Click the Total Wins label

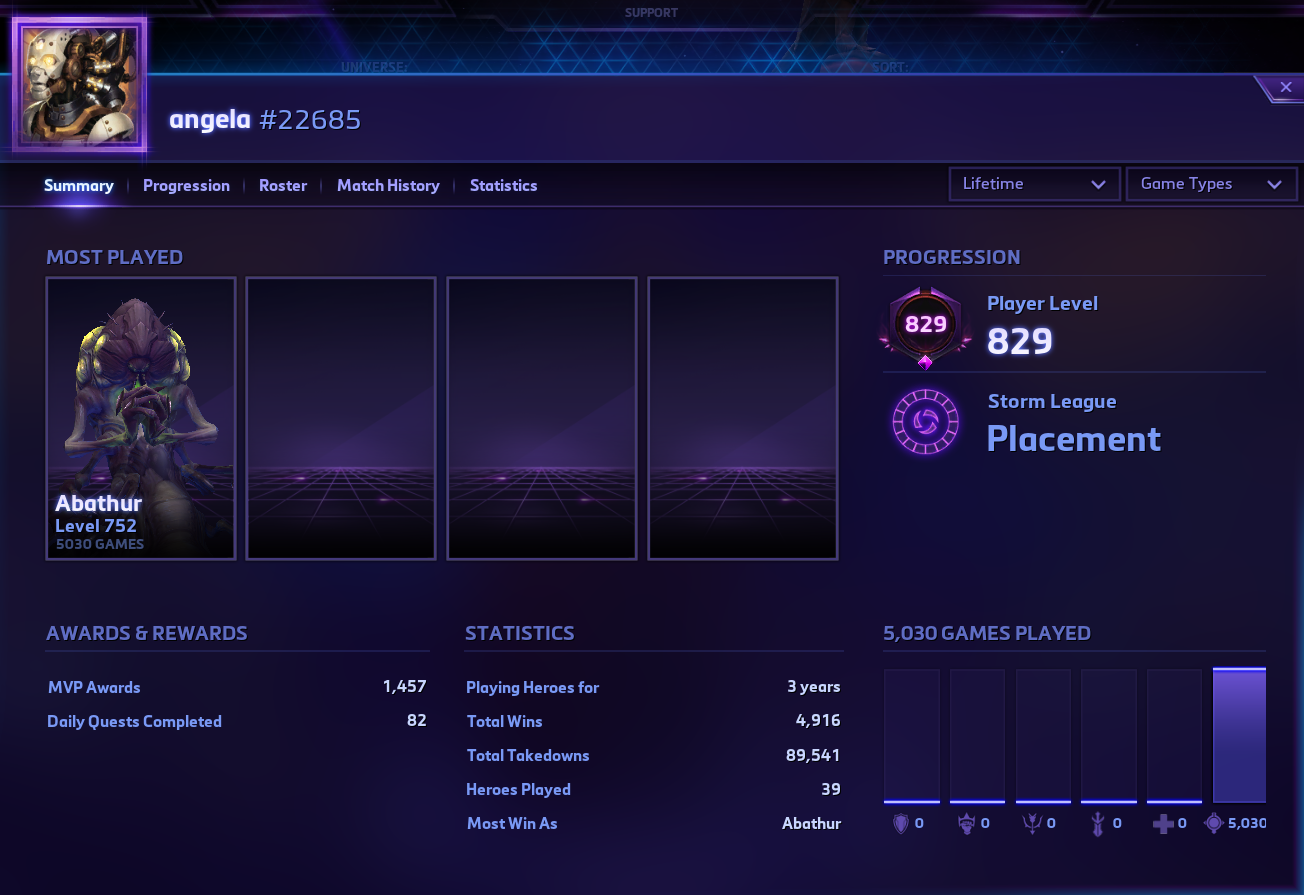pos(505,721)
